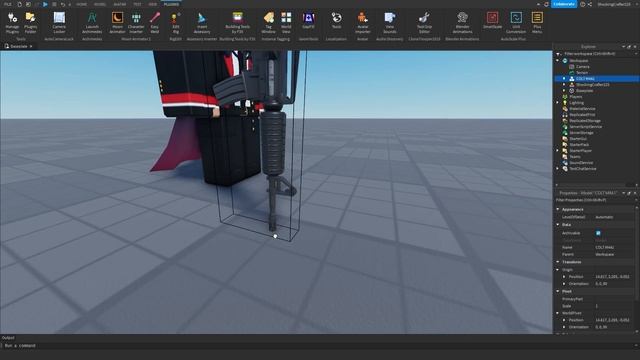Open the Tool Grip Editor

tap(424, 23)
